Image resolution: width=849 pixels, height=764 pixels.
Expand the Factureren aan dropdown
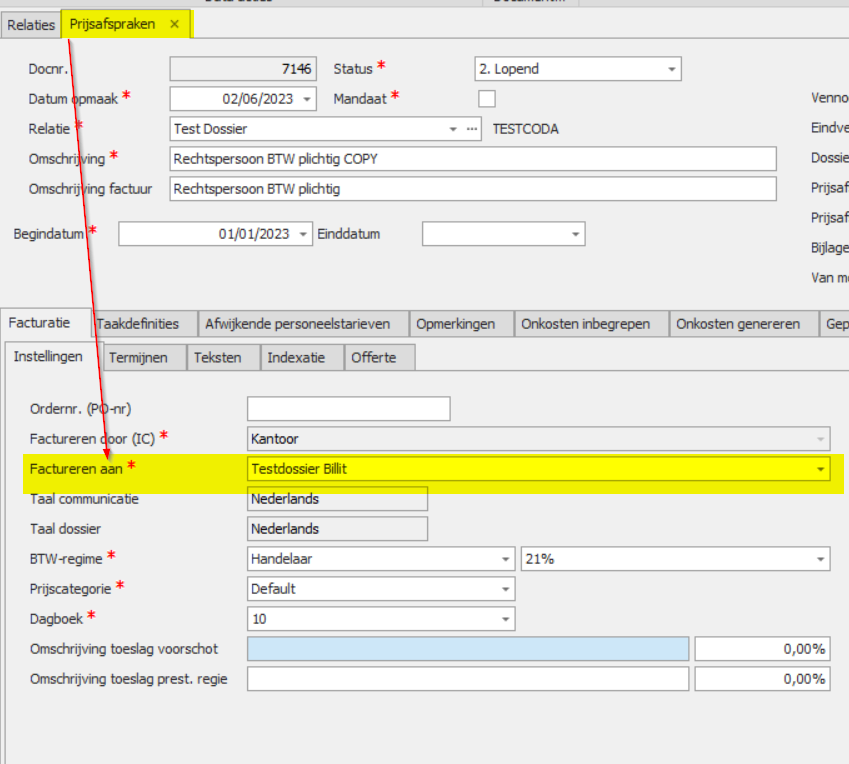(x=820, y=469)
